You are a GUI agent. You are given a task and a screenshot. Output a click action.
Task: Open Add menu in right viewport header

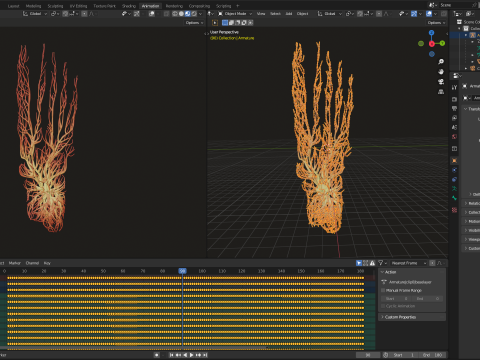(289, 14)
